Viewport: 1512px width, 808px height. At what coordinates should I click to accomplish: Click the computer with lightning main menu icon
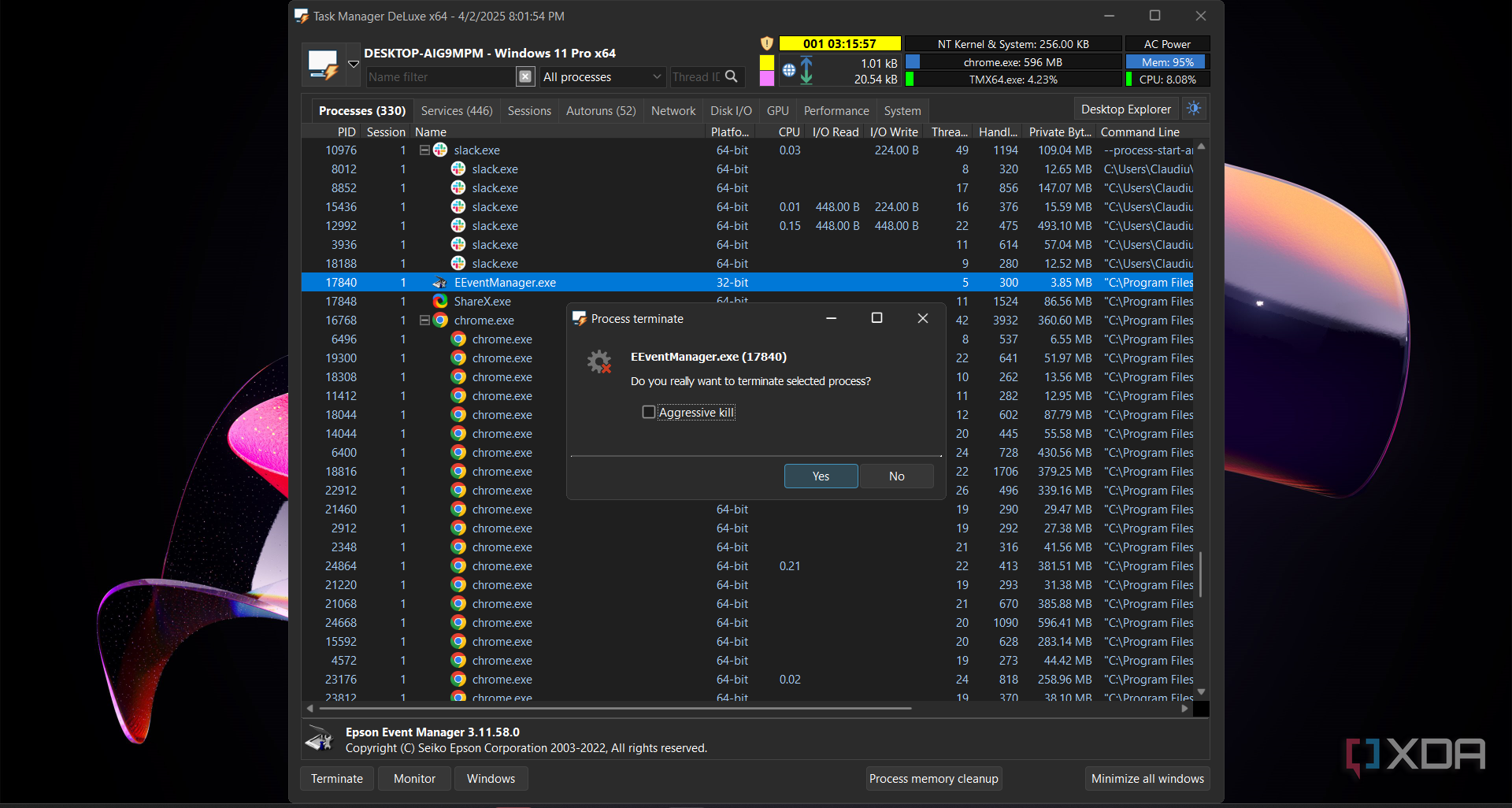click(323, 65)
